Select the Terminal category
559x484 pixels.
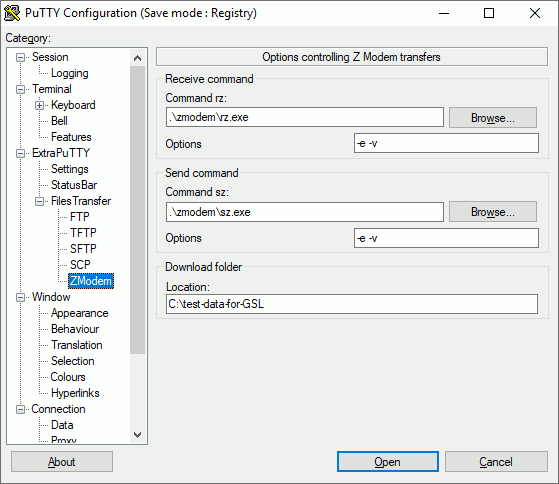pos(52,89)
